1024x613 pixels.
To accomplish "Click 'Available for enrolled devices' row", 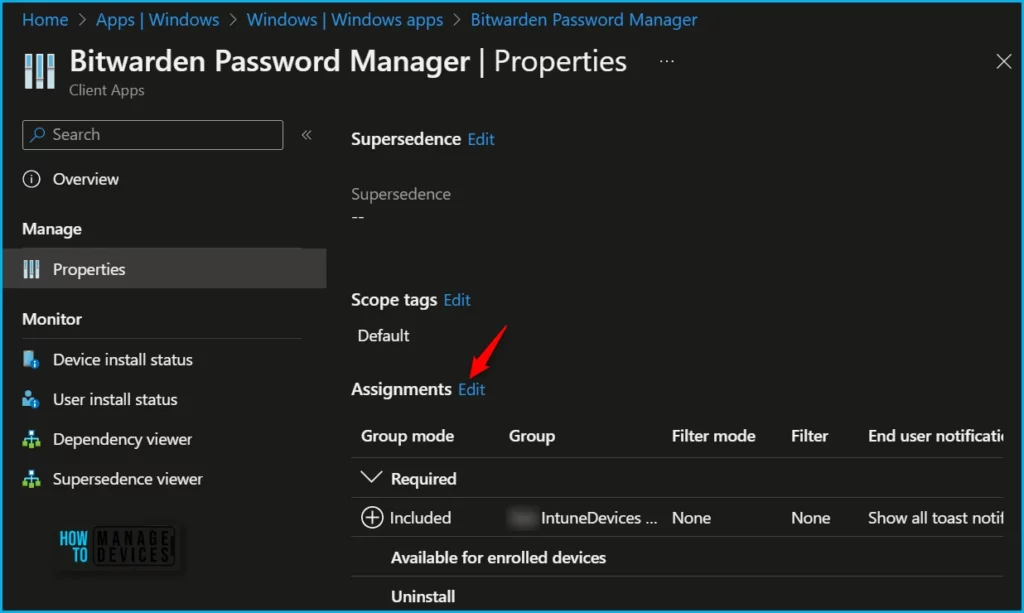I will [x=498, y=558].
